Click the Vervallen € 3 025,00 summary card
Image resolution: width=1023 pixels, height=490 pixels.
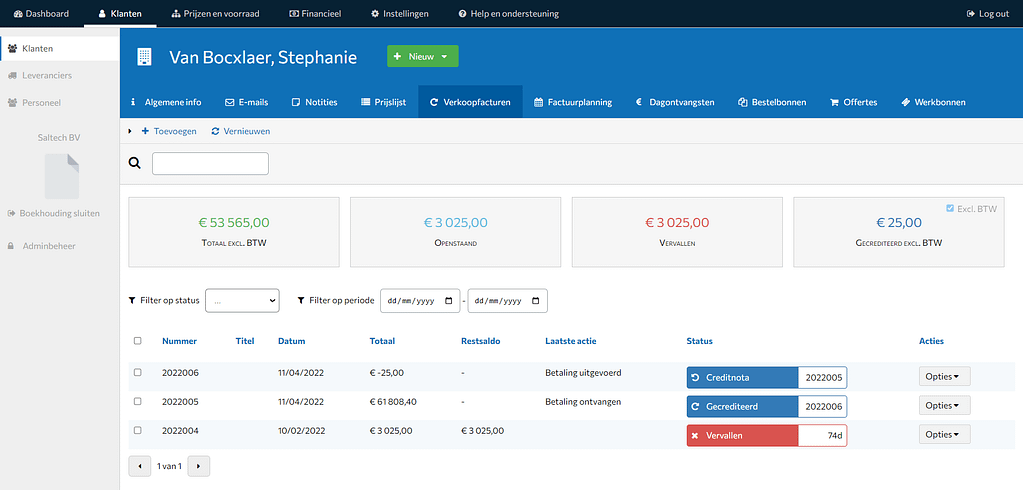[x=677, y=232]
